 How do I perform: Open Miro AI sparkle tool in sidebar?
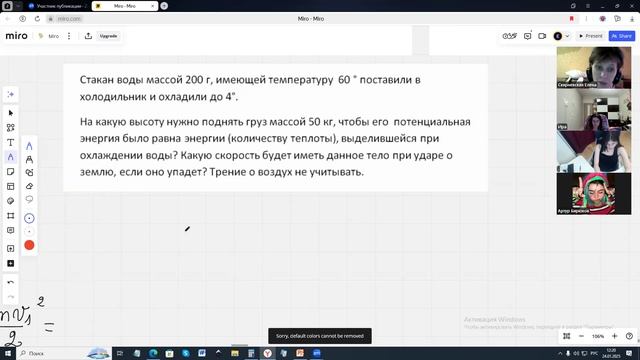pos(11,94)
